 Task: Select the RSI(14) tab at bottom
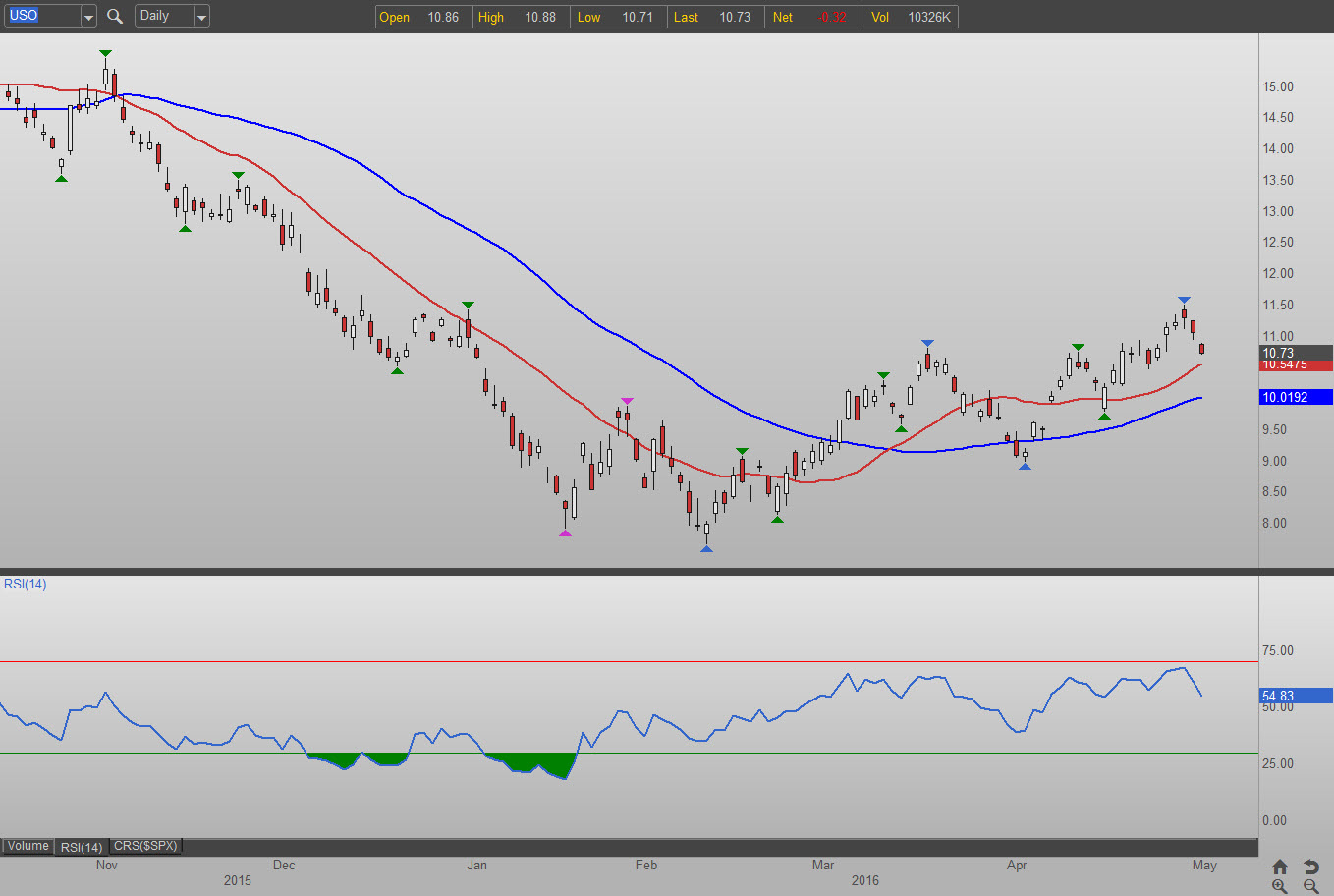[x=82, y=847]
